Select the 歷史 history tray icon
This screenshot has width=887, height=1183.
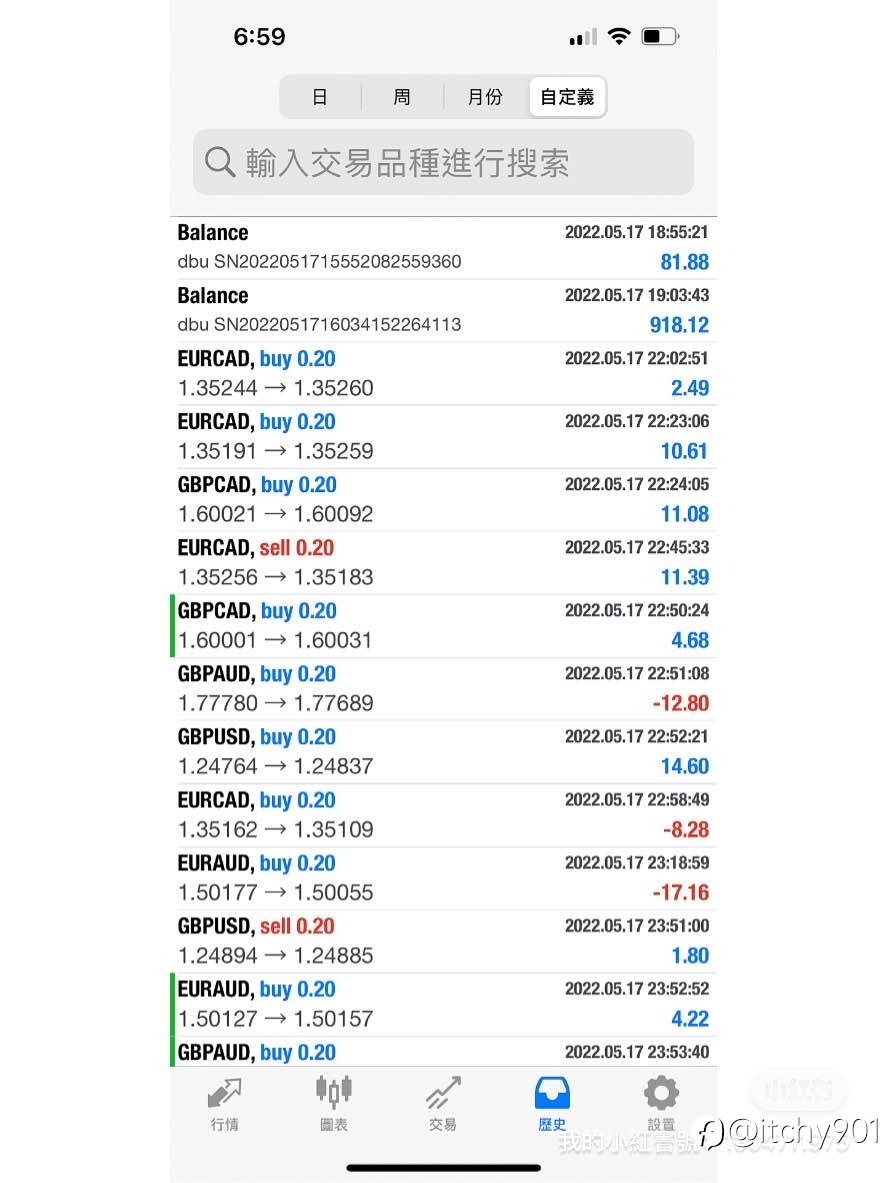(x=552, y=1093)
